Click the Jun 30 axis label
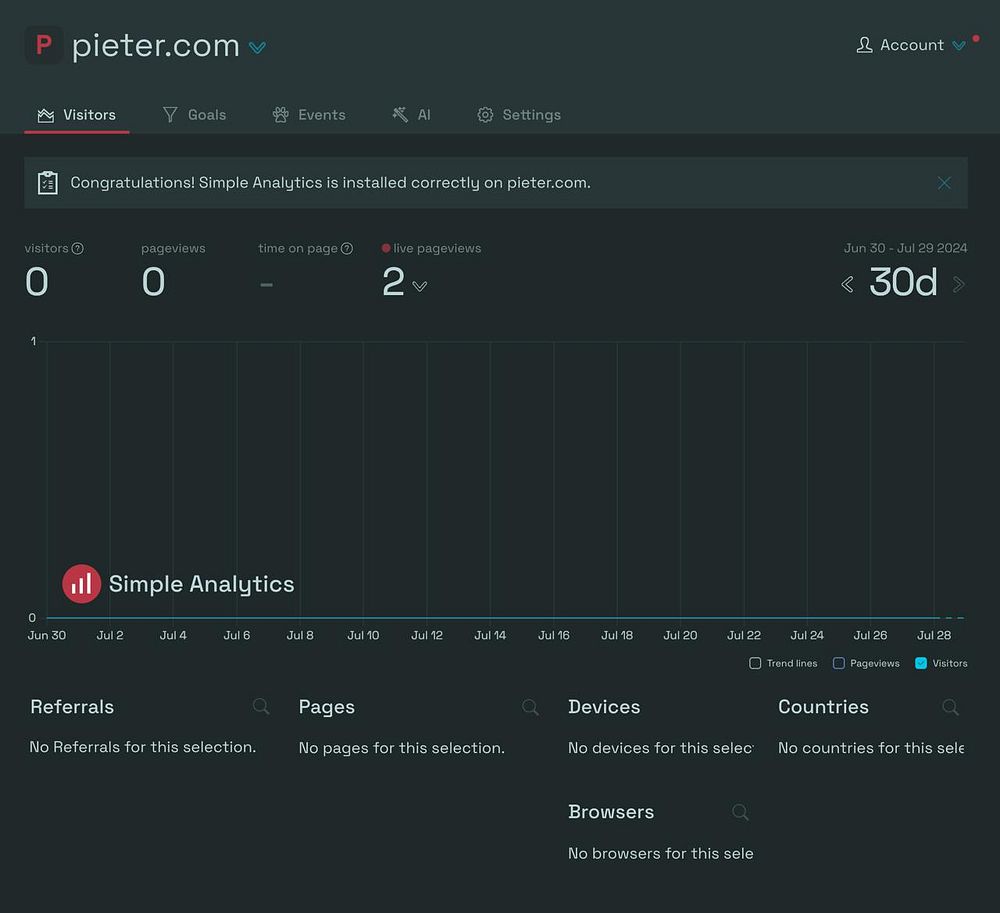The image size is (1000, 913). pos(47,636)
